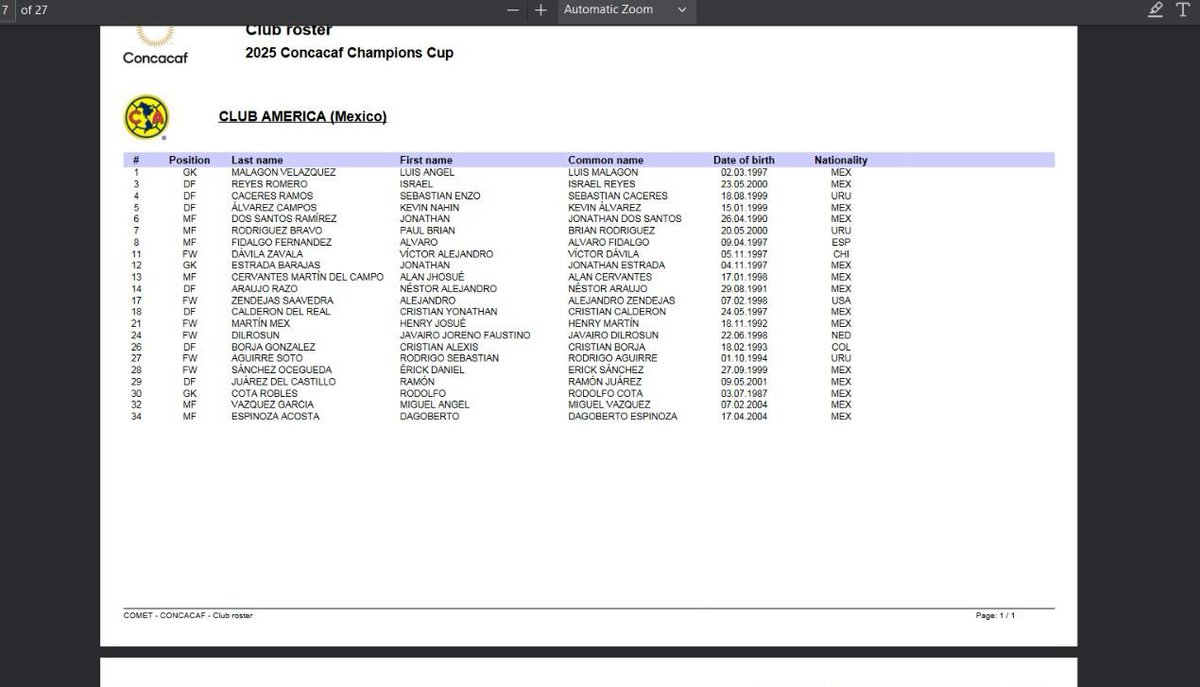The image size is (1200, 687).
Task: Click the Position column header
Action: (189, 160)
